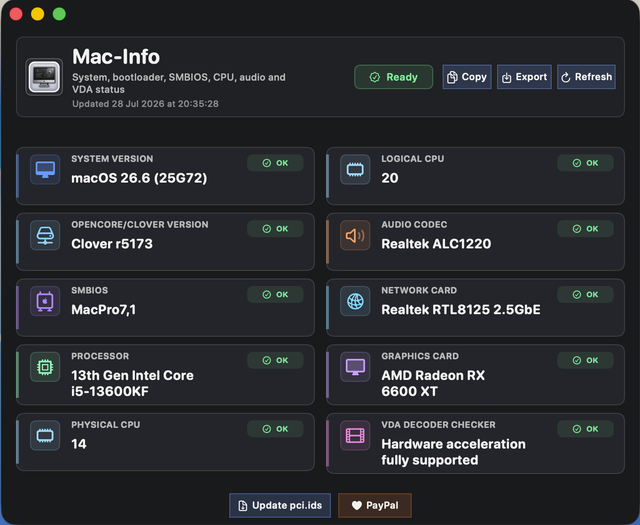Click the OPENCORE/CLOVER VERSION label
The width and height of the screenshot is (640, 525).
[x=140, y=225]
